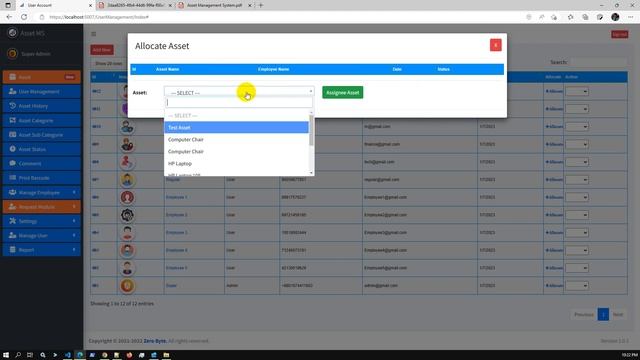The width and height of the screenshot is (640, 360).
Task: Open User Management in sidebar
Action: (x=42, y=91)
